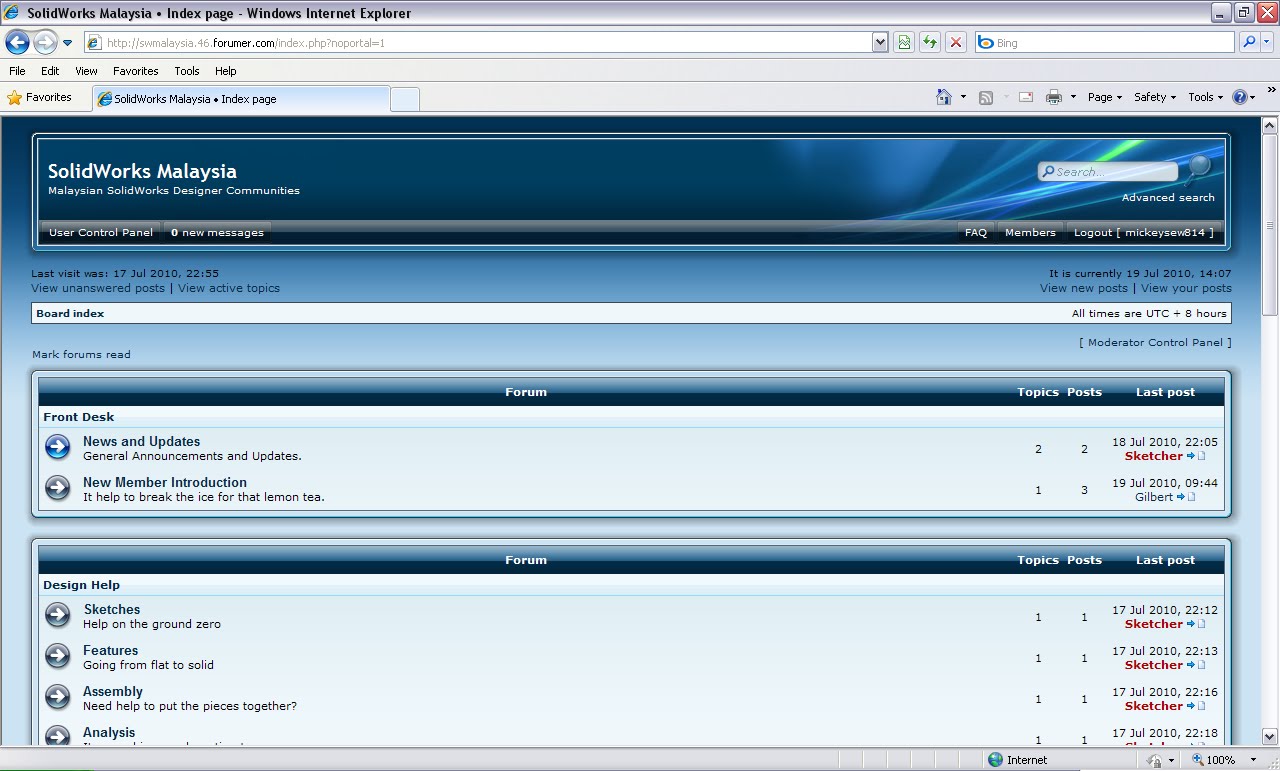
Task: Open the Tools menu in menu bar
Action: pos(186,71)
